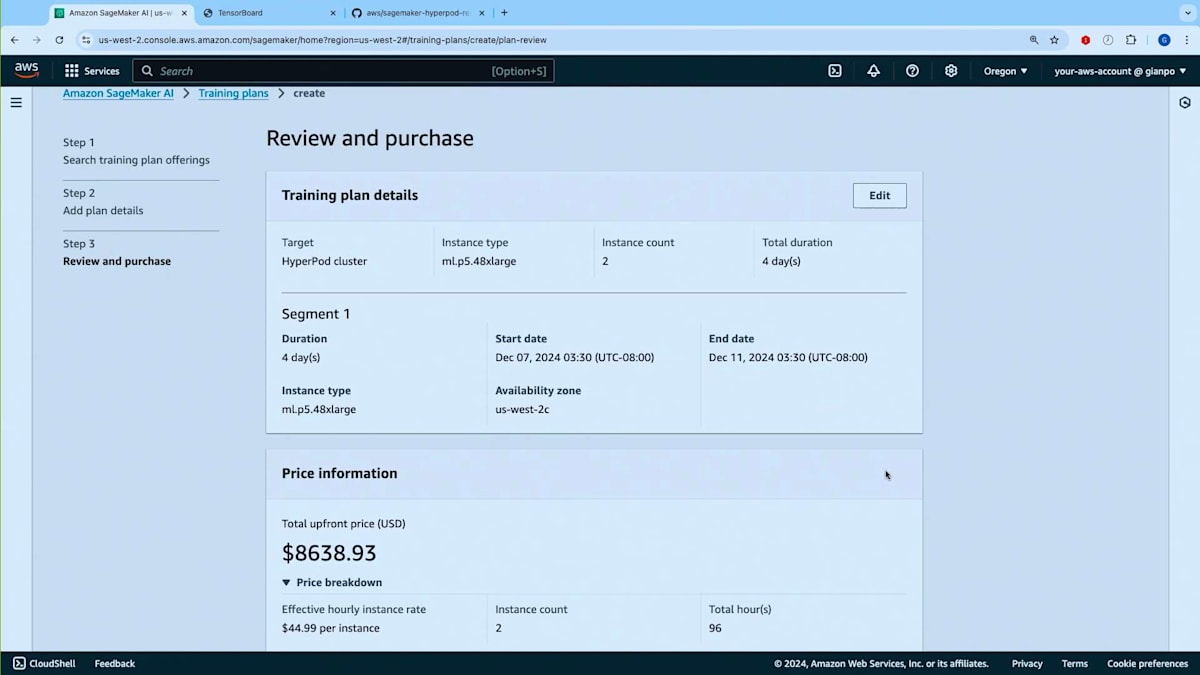1200x675 pixels.
Task: Click the browser back arrow
Action: tap(14, 40)
